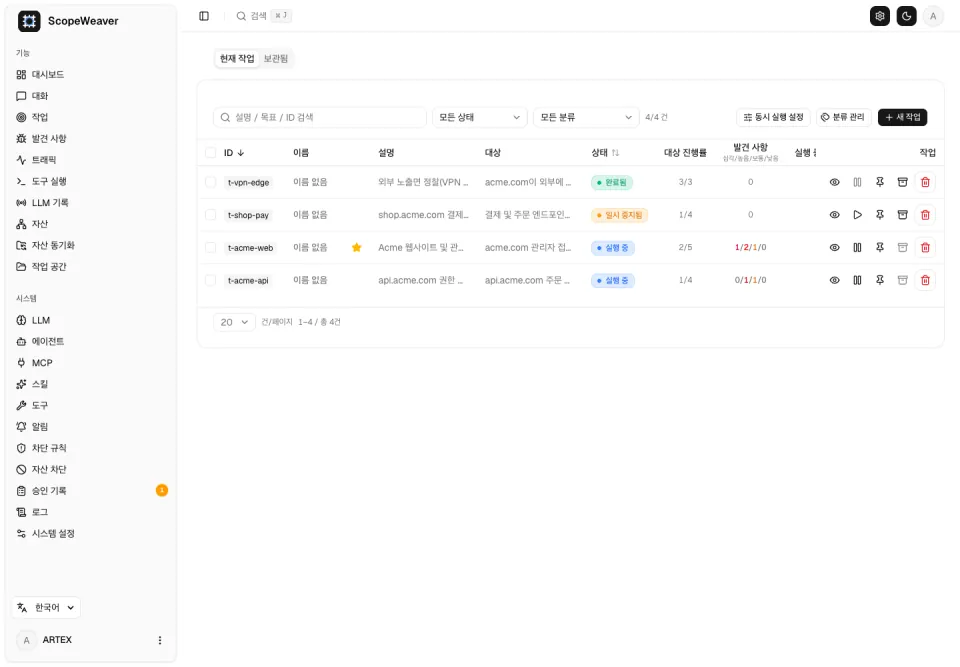Click the t-acme-web ID tag
960x667 pixels.
point(250,248)
